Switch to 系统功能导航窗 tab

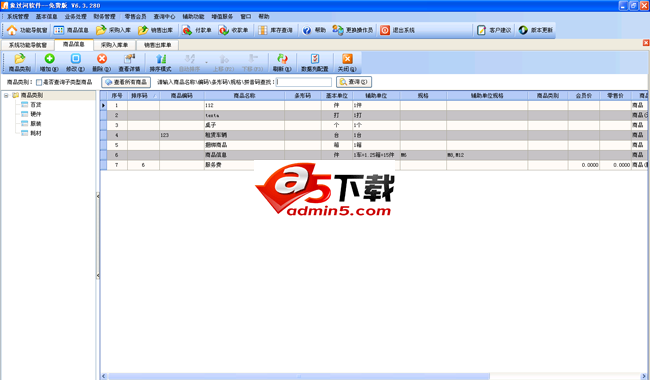[x=28, y=45]
